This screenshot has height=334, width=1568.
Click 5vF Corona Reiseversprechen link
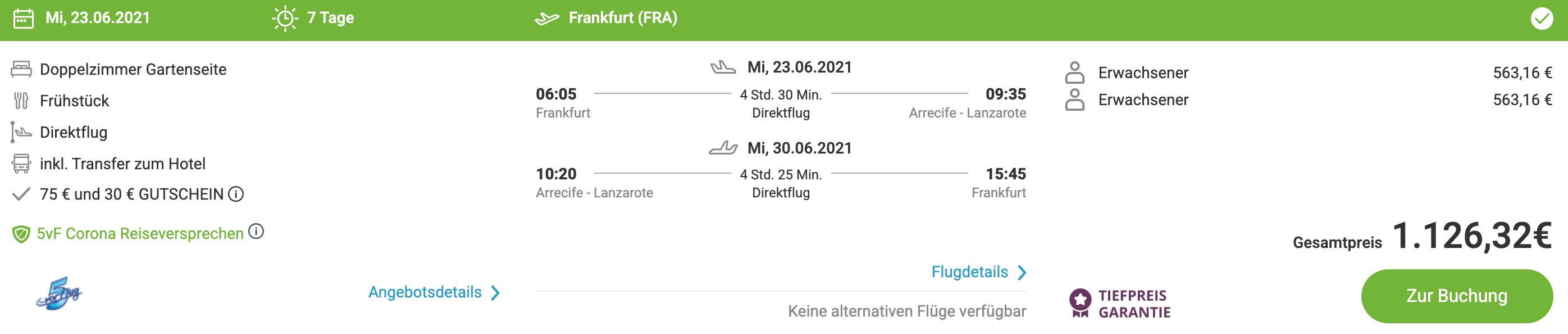pyautogui.click(x=140, y=233)
